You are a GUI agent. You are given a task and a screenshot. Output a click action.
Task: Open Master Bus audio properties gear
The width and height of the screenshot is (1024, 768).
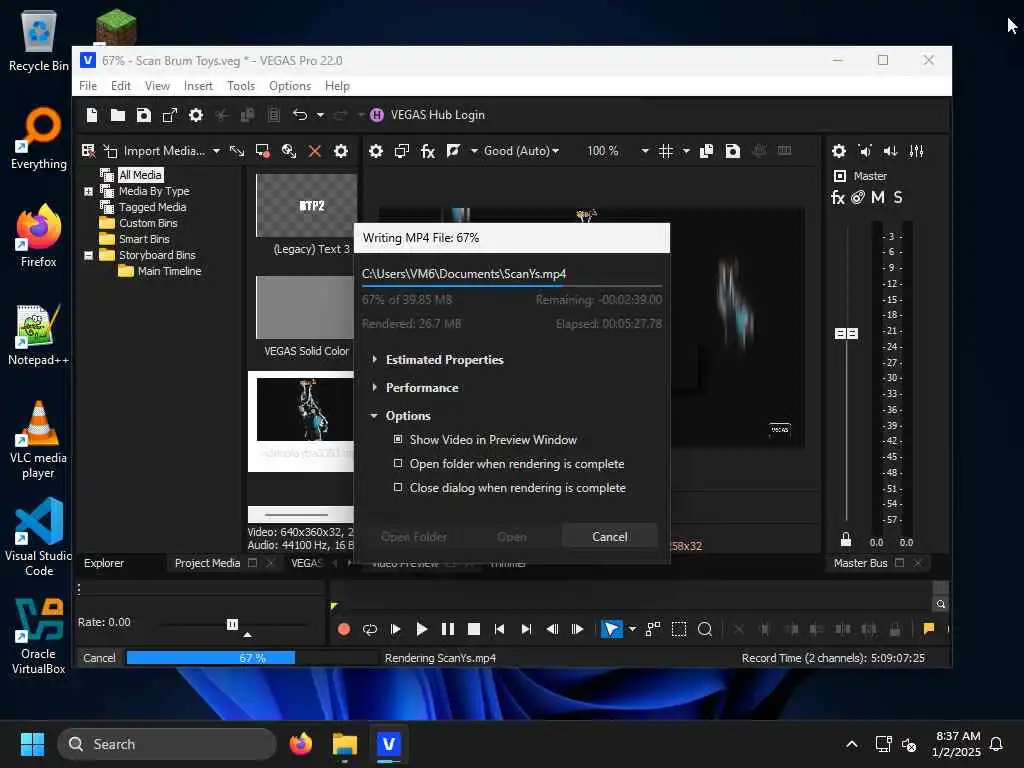tap(839, 151)
